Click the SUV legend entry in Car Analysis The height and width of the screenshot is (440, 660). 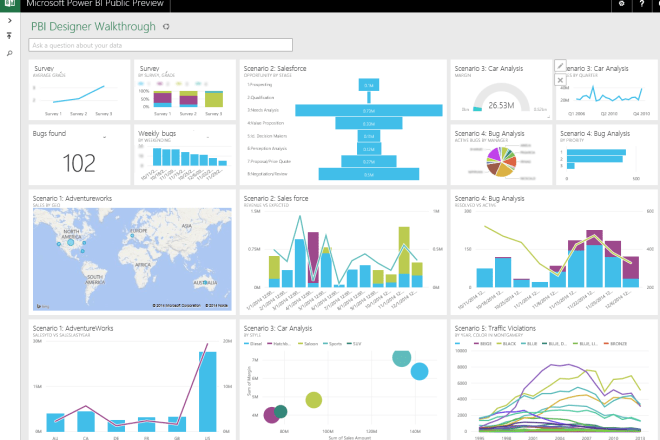(354, 344)
